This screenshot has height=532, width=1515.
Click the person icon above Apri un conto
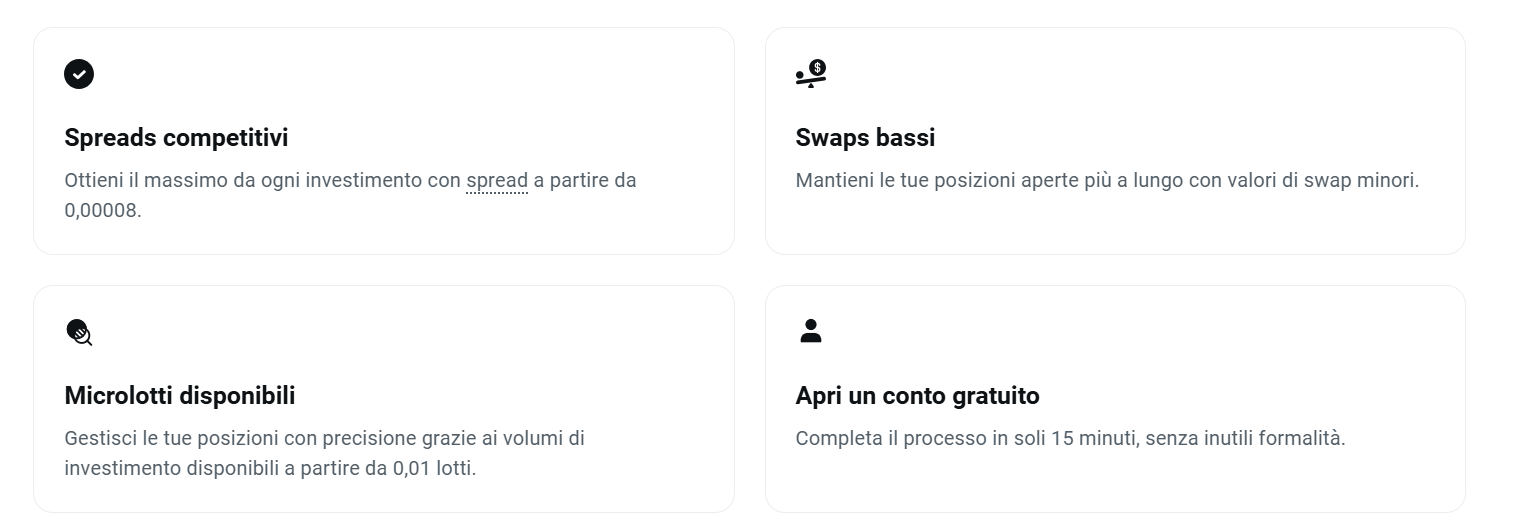(x=811, y=331)
